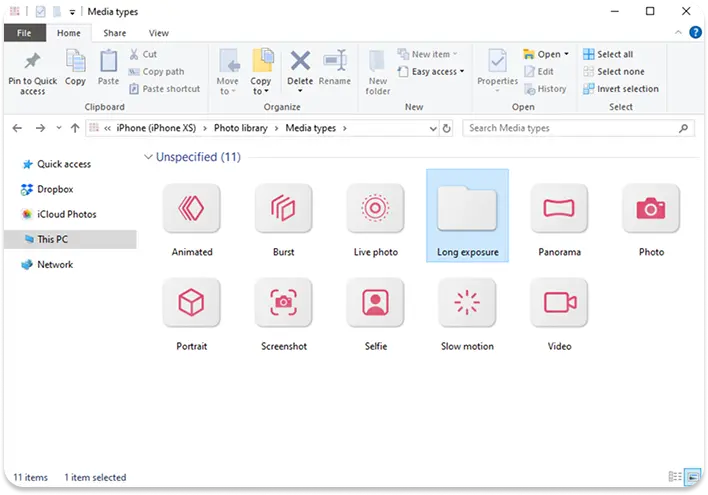Click iPhone (iPhone XS) in address bar
This screenshot has width=708, height=495.
[x=156, y=128]
